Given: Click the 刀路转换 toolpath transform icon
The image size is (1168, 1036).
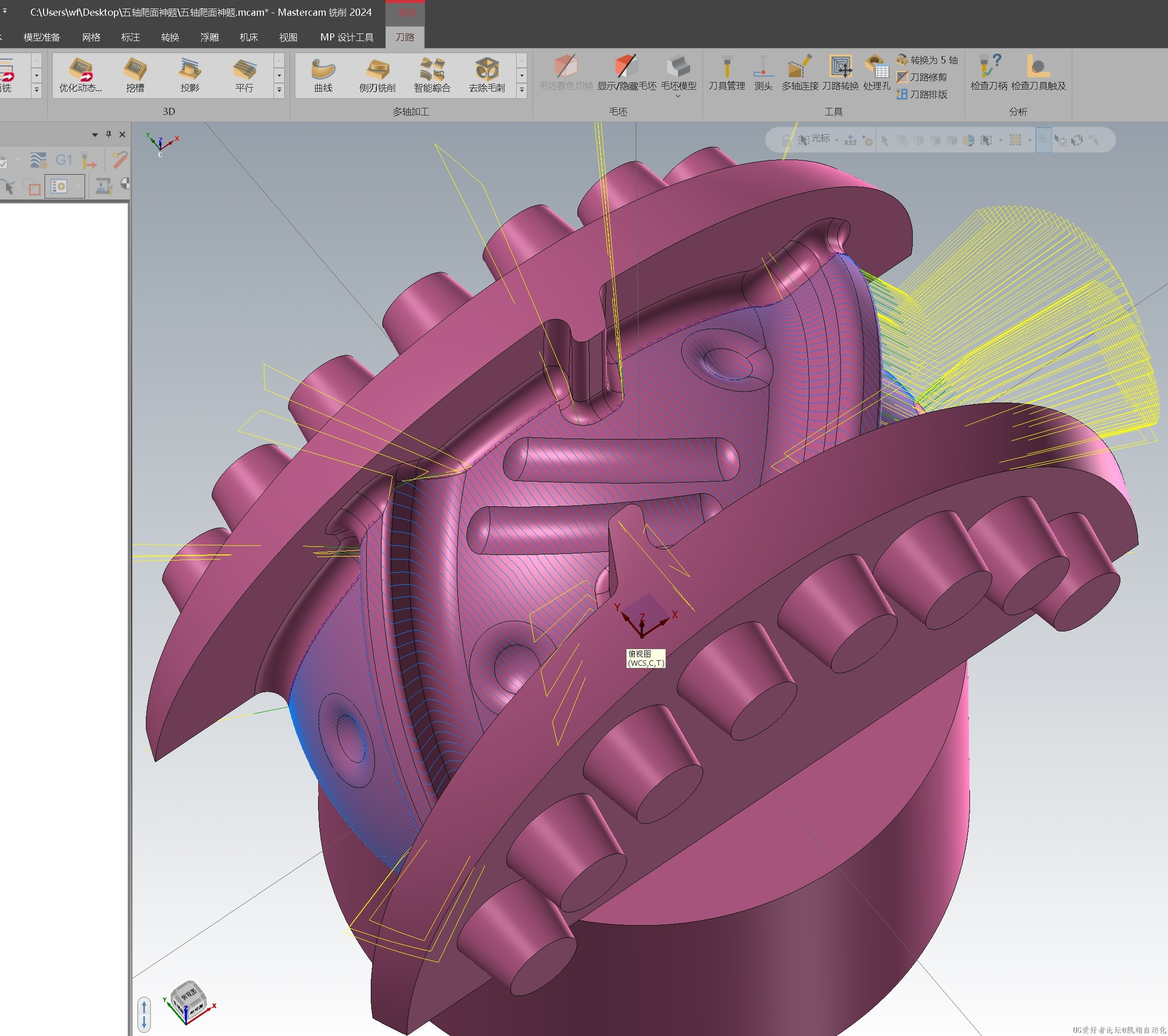Looking at the screenshot, I should pos(840,73).
